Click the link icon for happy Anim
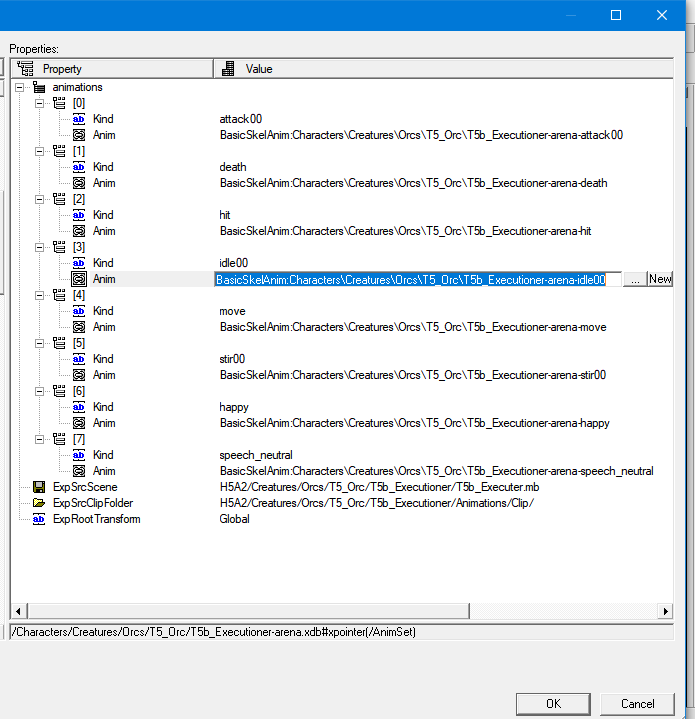 point(79,423)
